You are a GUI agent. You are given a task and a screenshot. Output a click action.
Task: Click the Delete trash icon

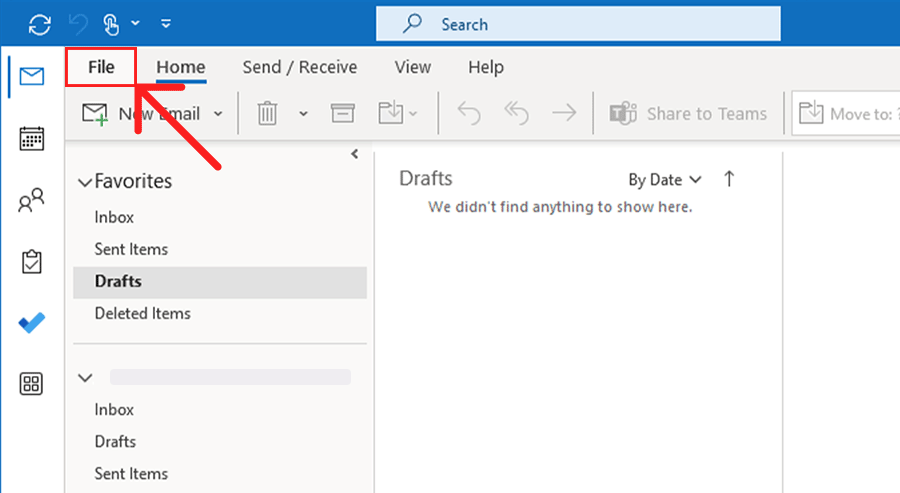pos(267,113)
